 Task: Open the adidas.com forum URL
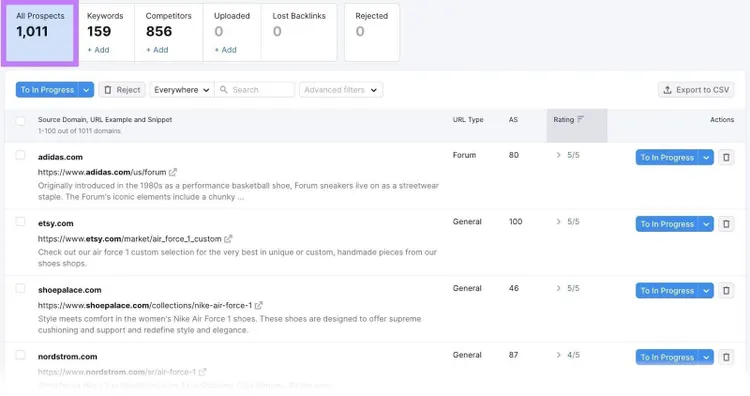pos(102,172)
